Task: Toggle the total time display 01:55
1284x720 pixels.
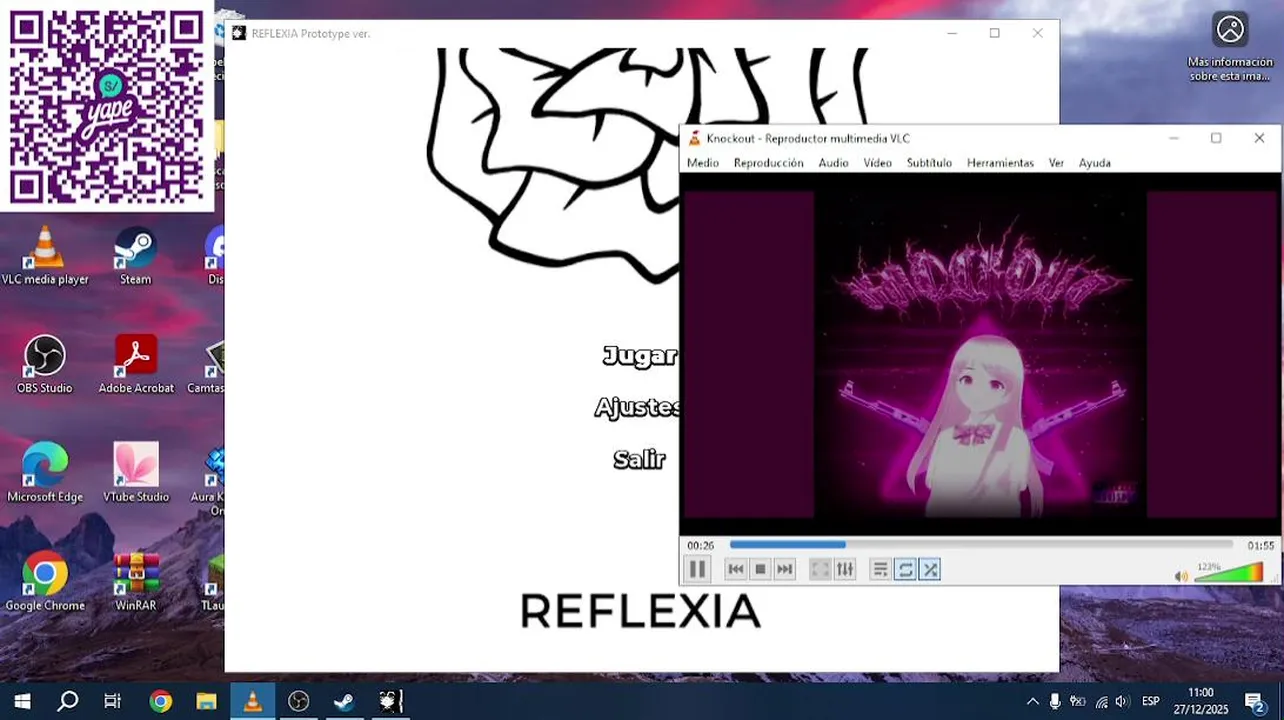Action: click(x=1260, y=546)
